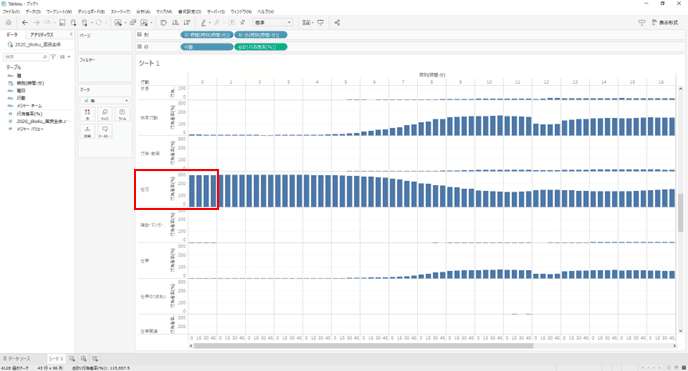The image size is (688, 371).
Task: Sort descending toolbar icon
Action: (187, 22)
